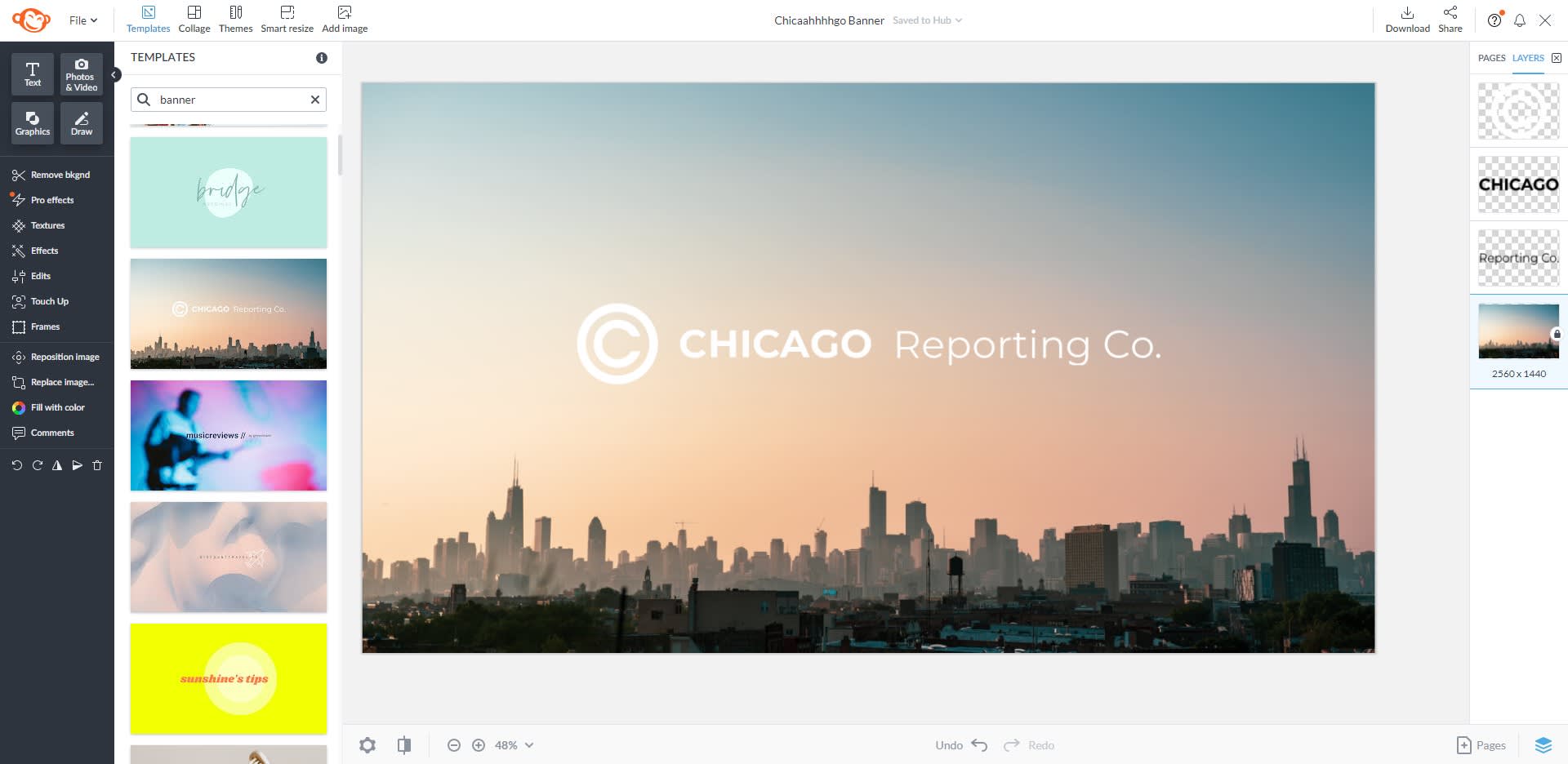The height and width of the screenshot is (764, 1568).
Task: Open Touch Up tools
Action: [40, 301]
